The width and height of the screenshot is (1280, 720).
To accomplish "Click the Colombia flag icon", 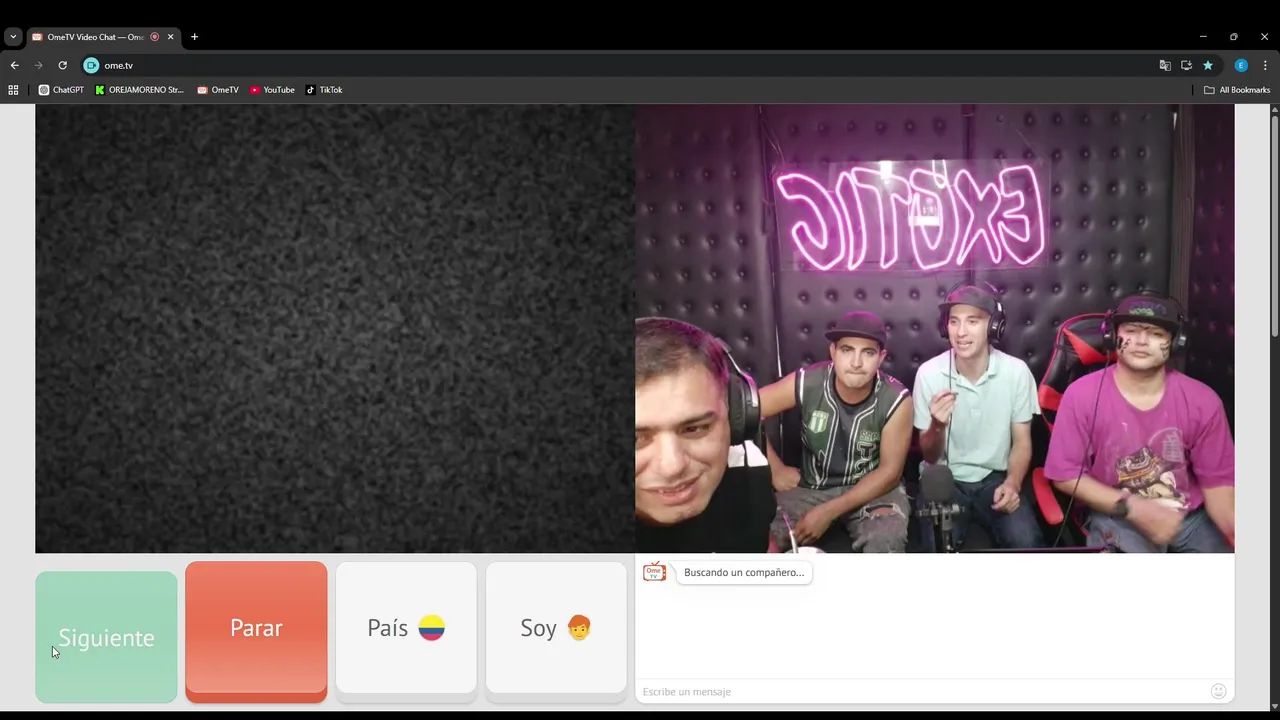I will coord(431,628).
